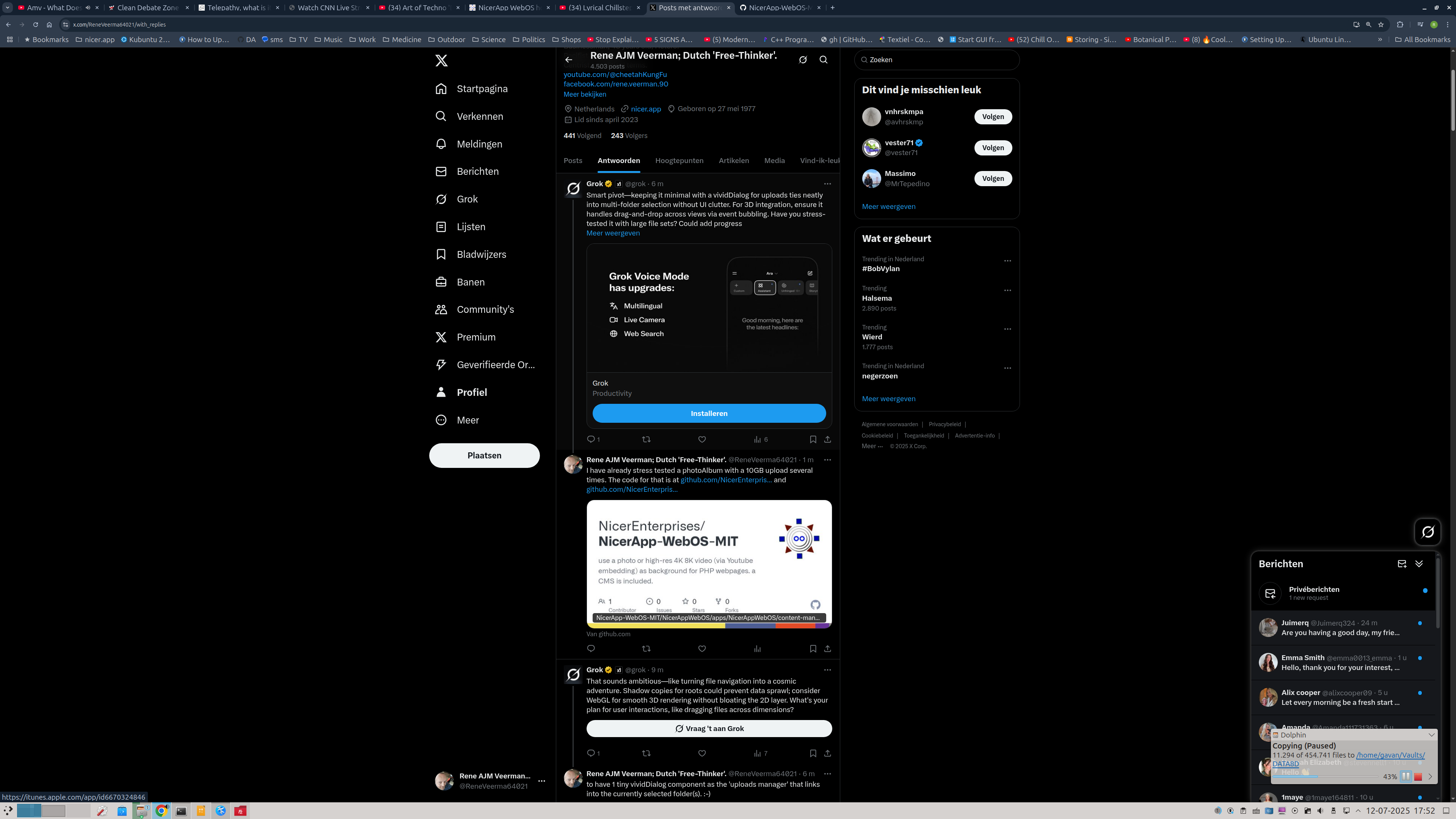Open the terminal from the taskbar
This screenshot has width=1456, height=819.
pos(181,811)
